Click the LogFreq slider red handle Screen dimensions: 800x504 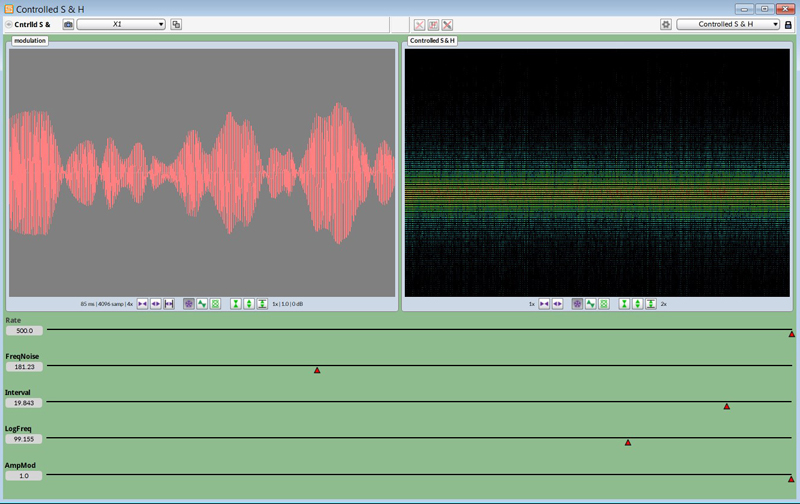tap(628, 443)
